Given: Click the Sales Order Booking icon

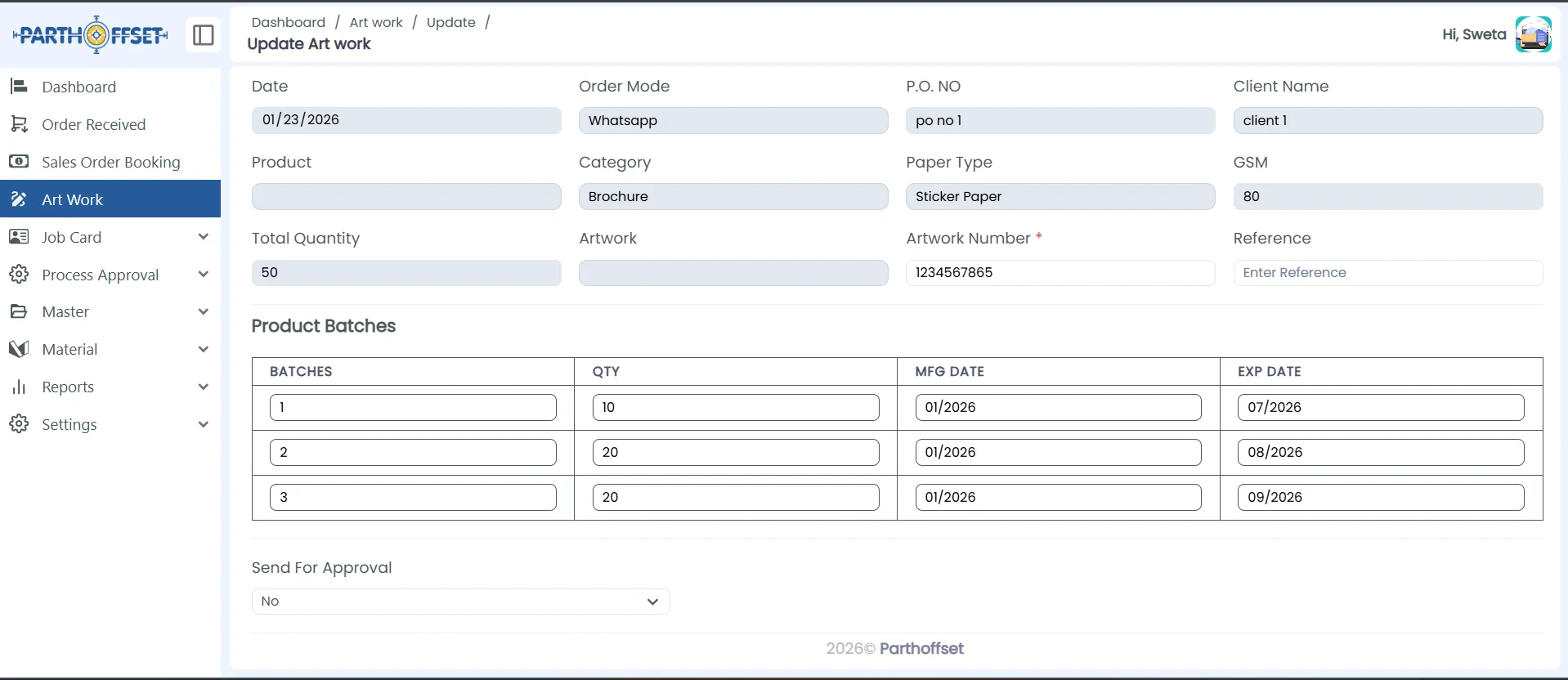Looking at the screenshot, I should click(19, 162).
